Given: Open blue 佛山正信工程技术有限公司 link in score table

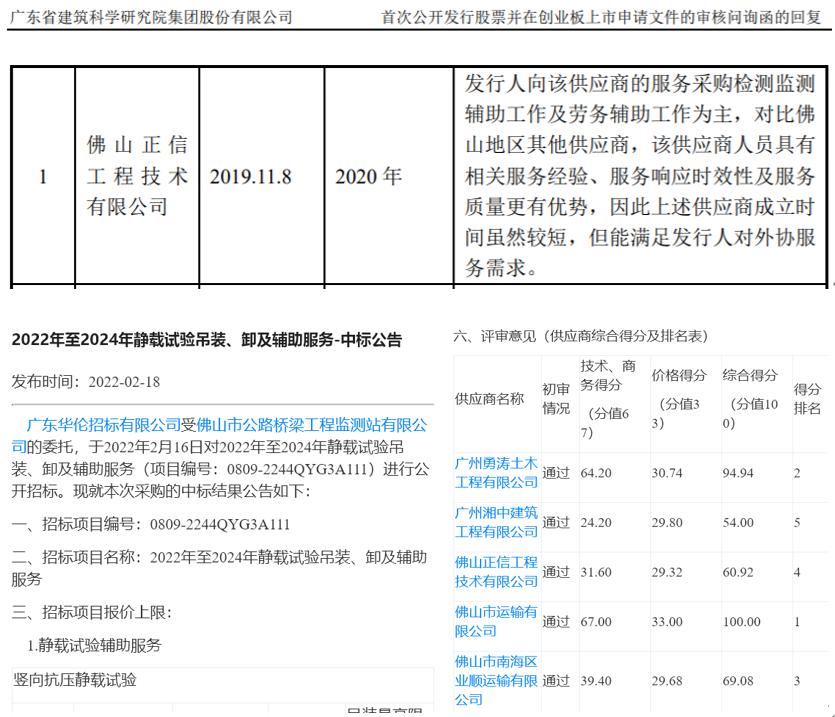Looking at the screenshot, I should coord(496,571).
